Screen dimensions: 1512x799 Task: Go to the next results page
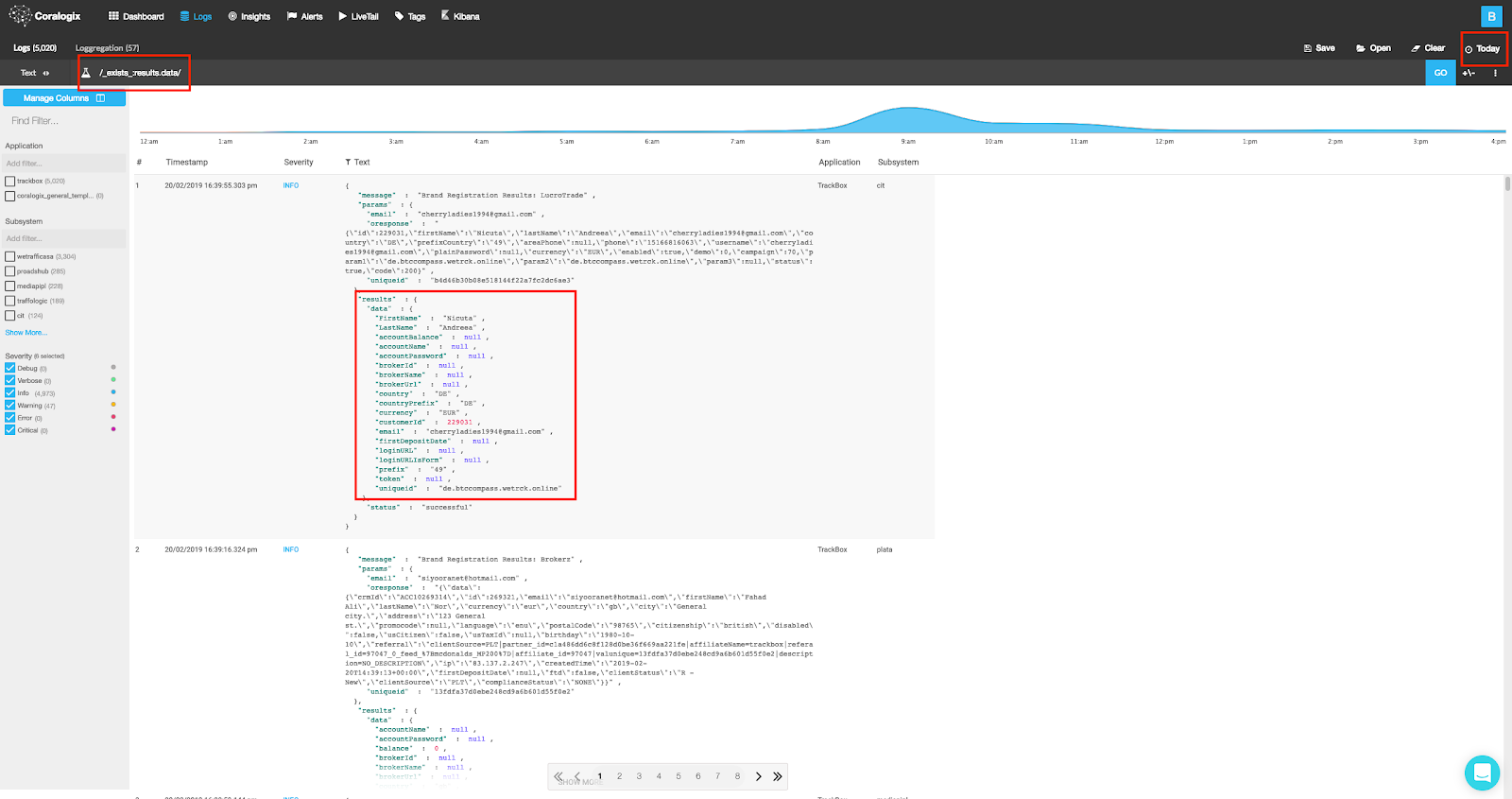click(759, 776)
